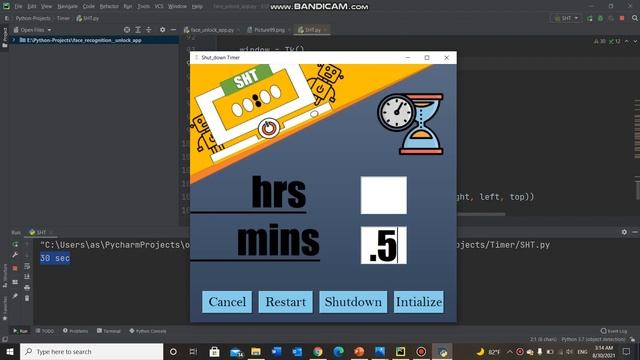
Task: Open the Window menu in PyCharm
Action: (x=177, y=7)
